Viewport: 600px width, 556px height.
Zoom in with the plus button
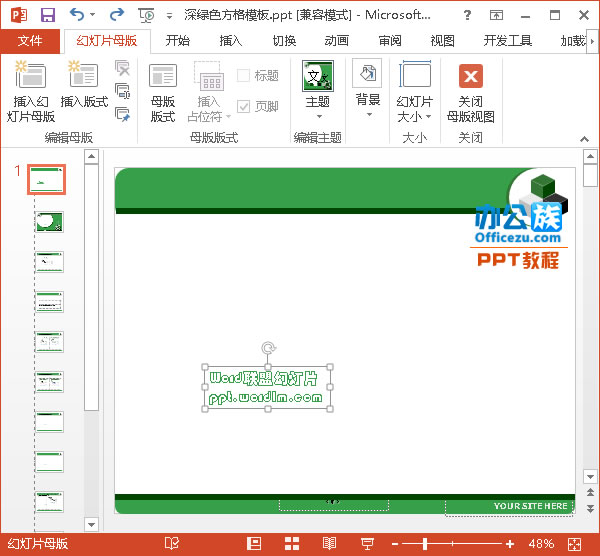coord(510,543)
